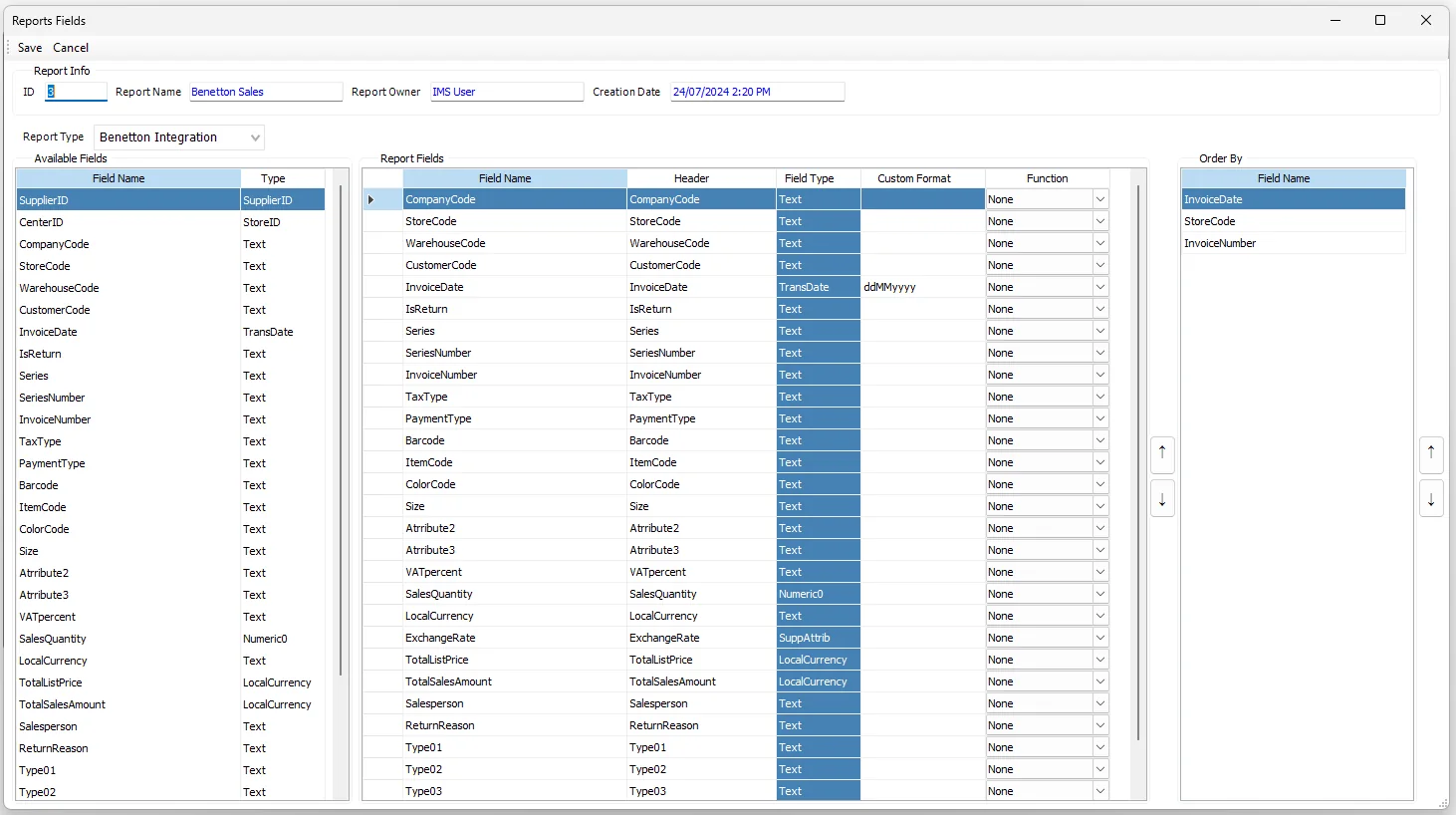The height and width of the screenshot is (815, 1456).
Task: Click TransDate field type in InvoiceDate row
Action: tap(819, 287)
